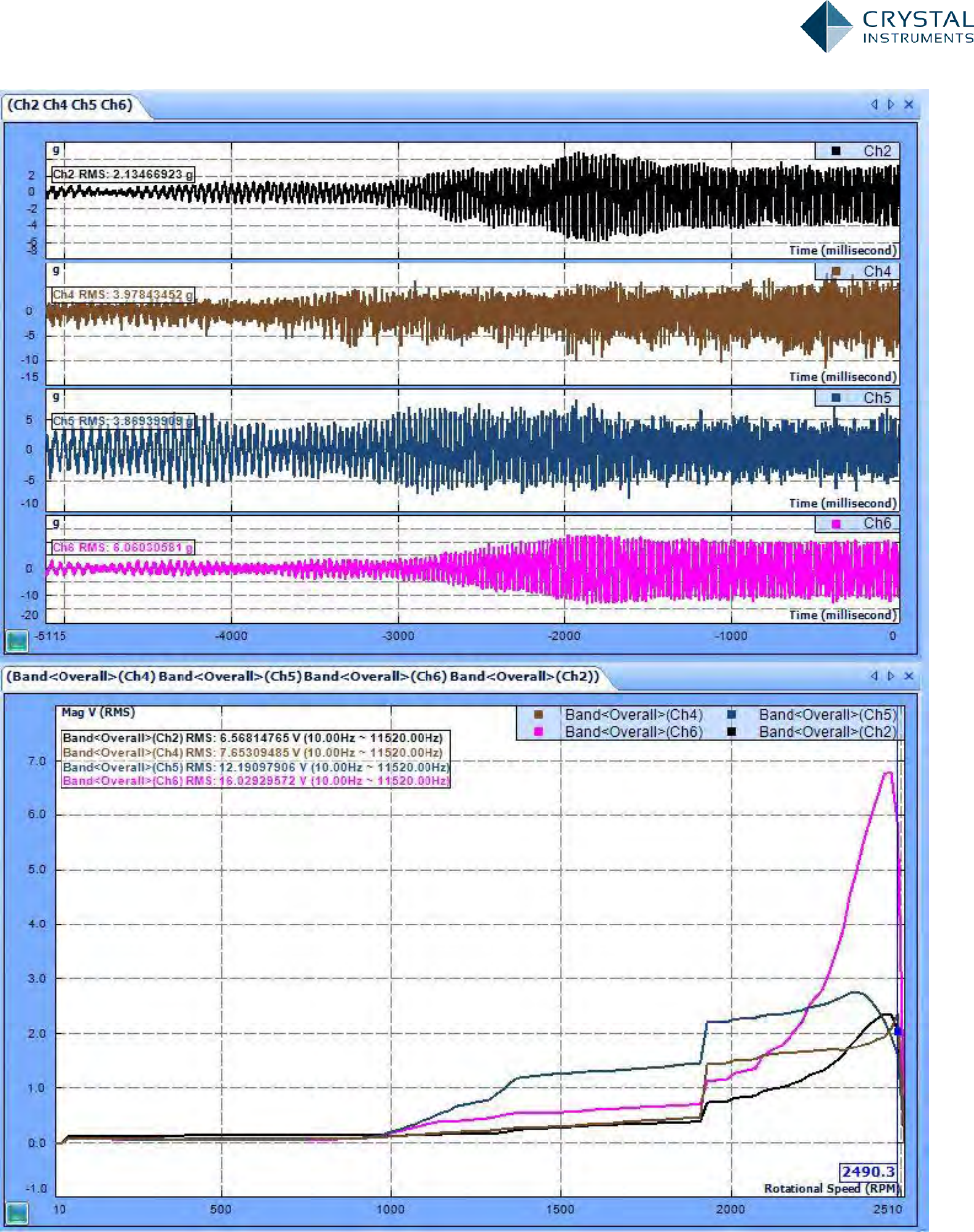Click the Band<Overall>(Ch4) RMS 7.65309485 V readout
Screen dimensions: 974x1232
(253, 752)
